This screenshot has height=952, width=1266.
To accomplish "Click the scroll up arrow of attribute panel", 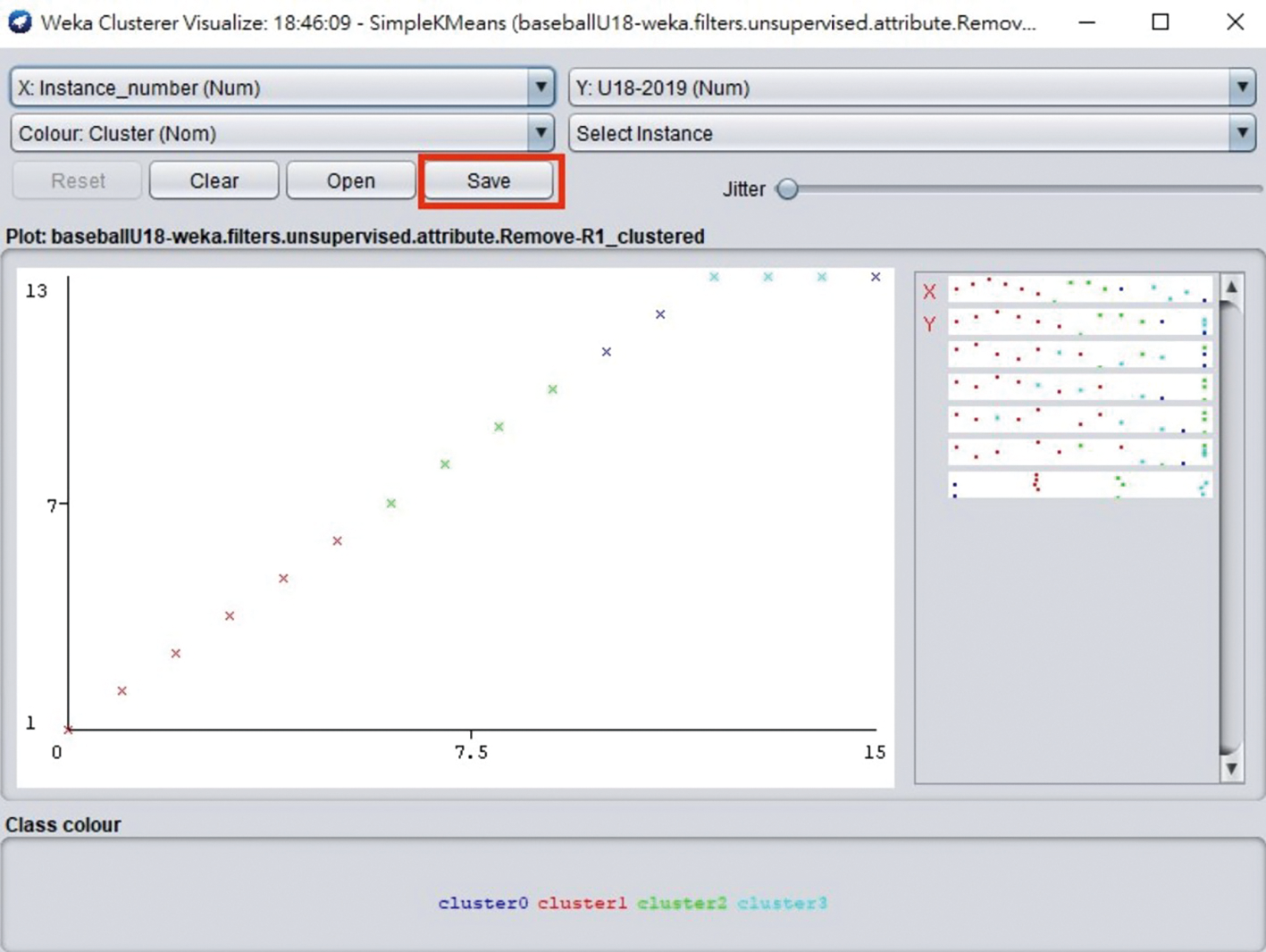I will (1231, 288).
